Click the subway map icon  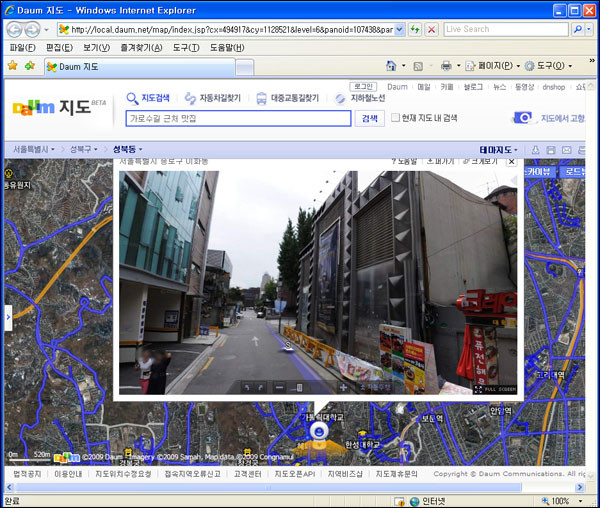click(340, 98)
